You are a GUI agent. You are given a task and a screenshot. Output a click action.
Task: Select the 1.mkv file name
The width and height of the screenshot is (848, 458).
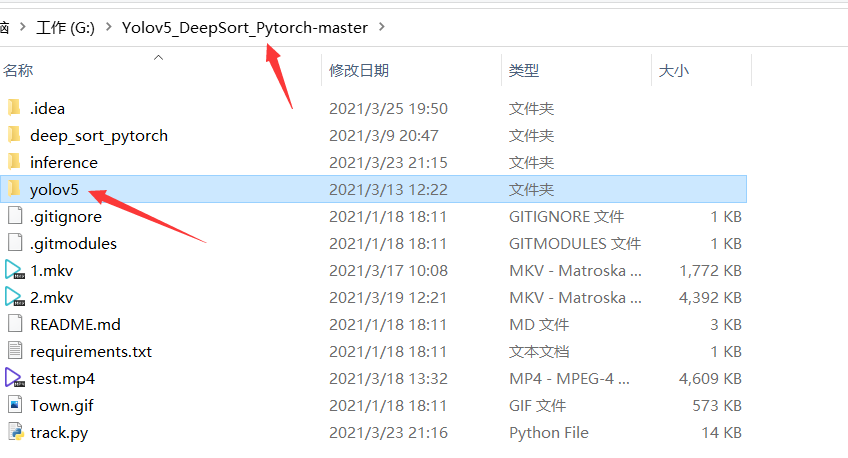51,271
